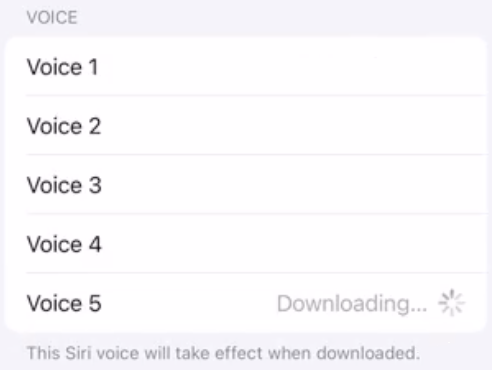Viewport: 492px width, 370px height.
Task: Select Voice 1 for Siri
Action: click(246, 67)
